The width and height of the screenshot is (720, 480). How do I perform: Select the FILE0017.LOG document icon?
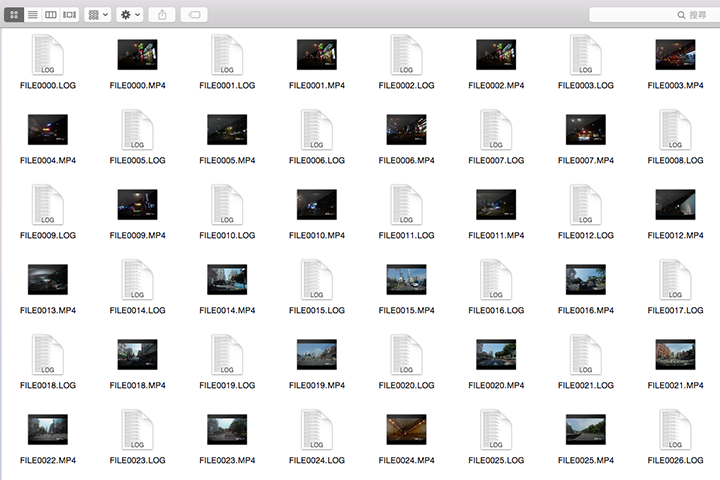(x=675, y=279)
